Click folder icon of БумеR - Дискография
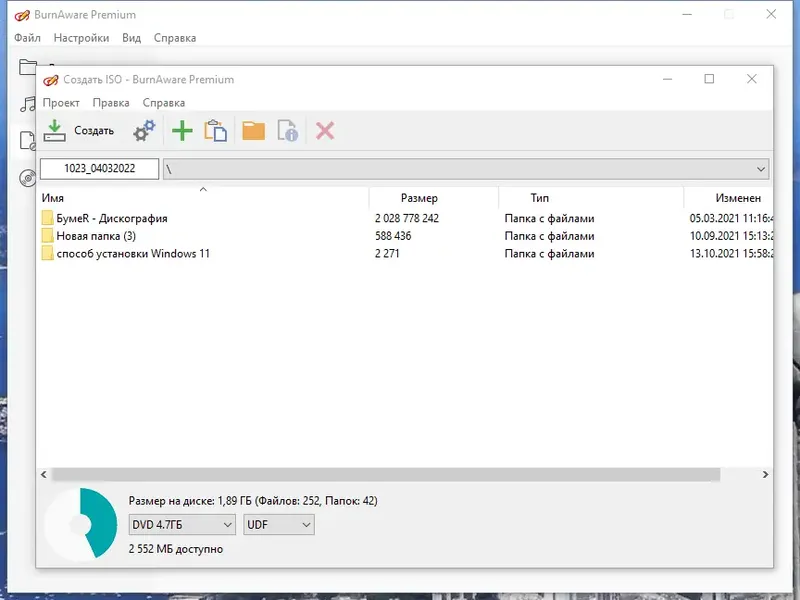 click(47, 218)
